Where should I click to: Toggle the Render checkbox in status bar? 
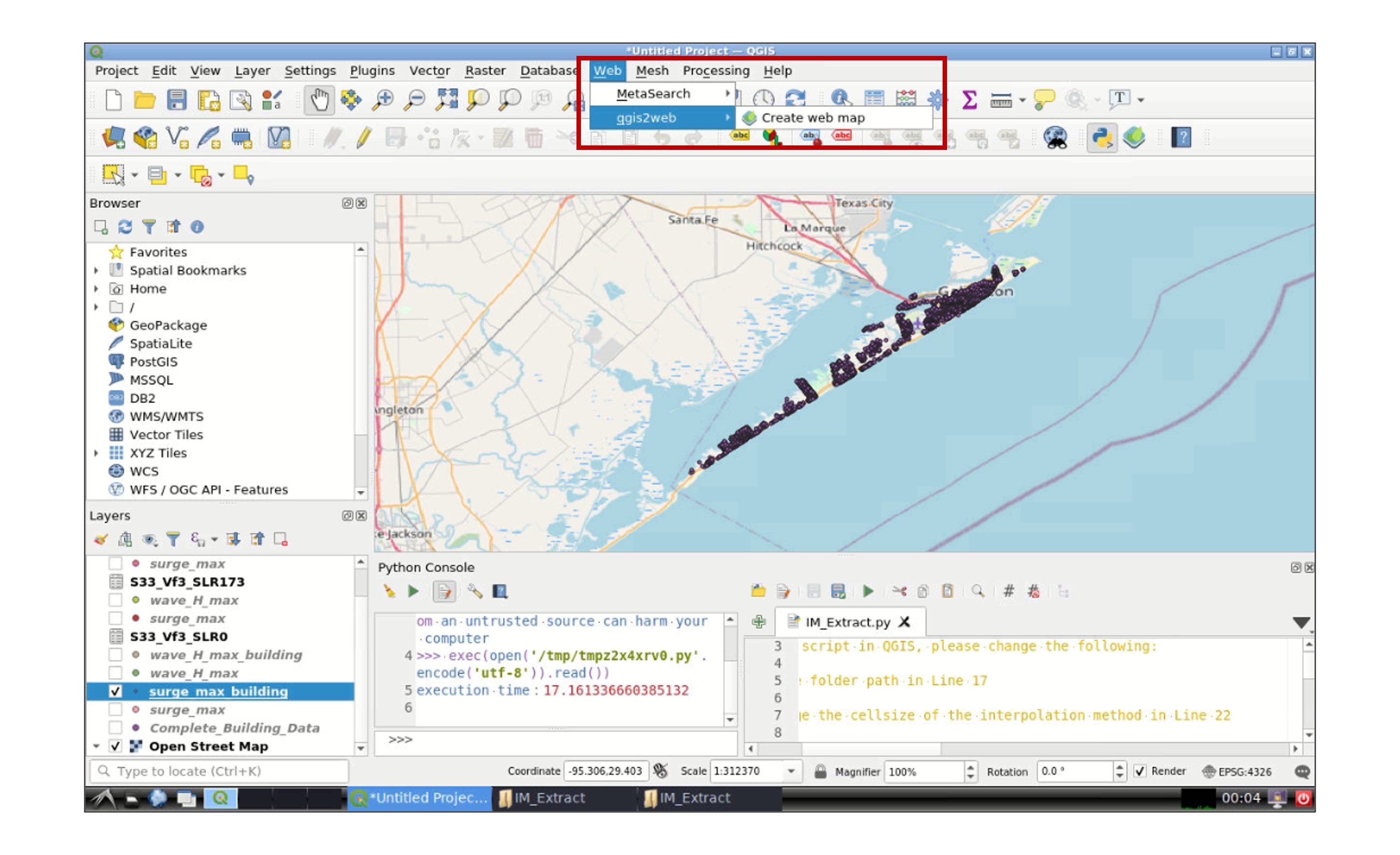[x=1140, y=771]
